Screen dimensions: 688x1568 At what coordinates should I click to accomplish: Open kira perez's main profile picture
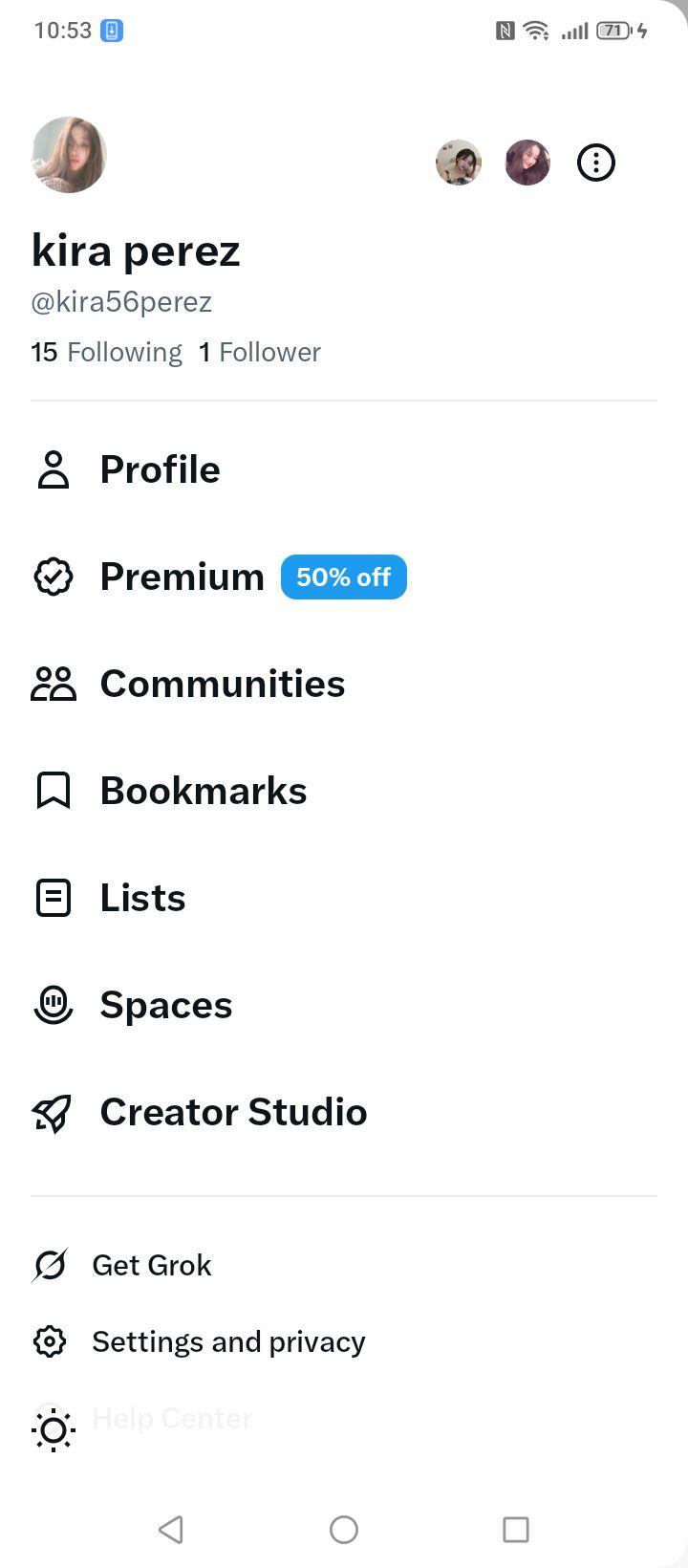[69, 155]
